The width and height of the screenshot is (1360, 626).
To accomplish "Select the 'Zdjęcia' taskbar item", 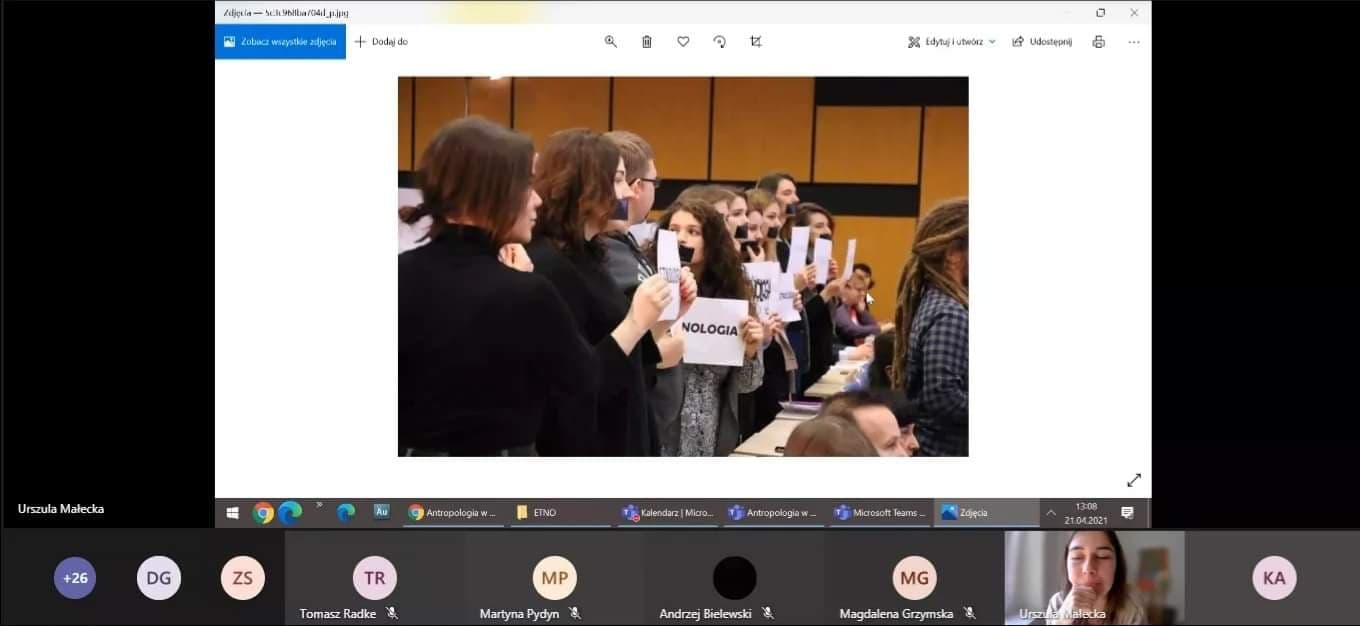I will (986, 512).
